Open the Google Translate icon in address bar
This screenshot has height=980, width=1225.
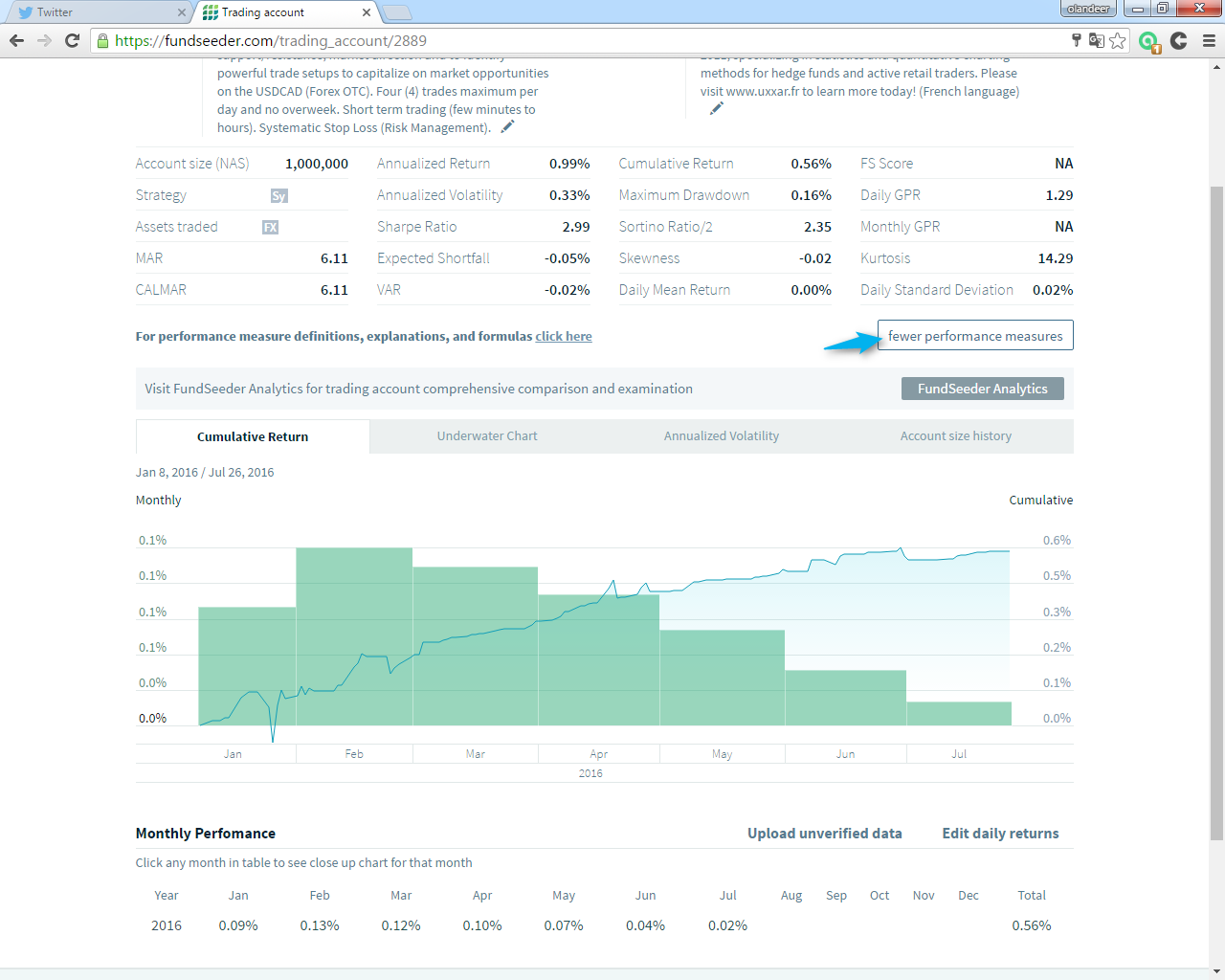(x=1097, y=40)
